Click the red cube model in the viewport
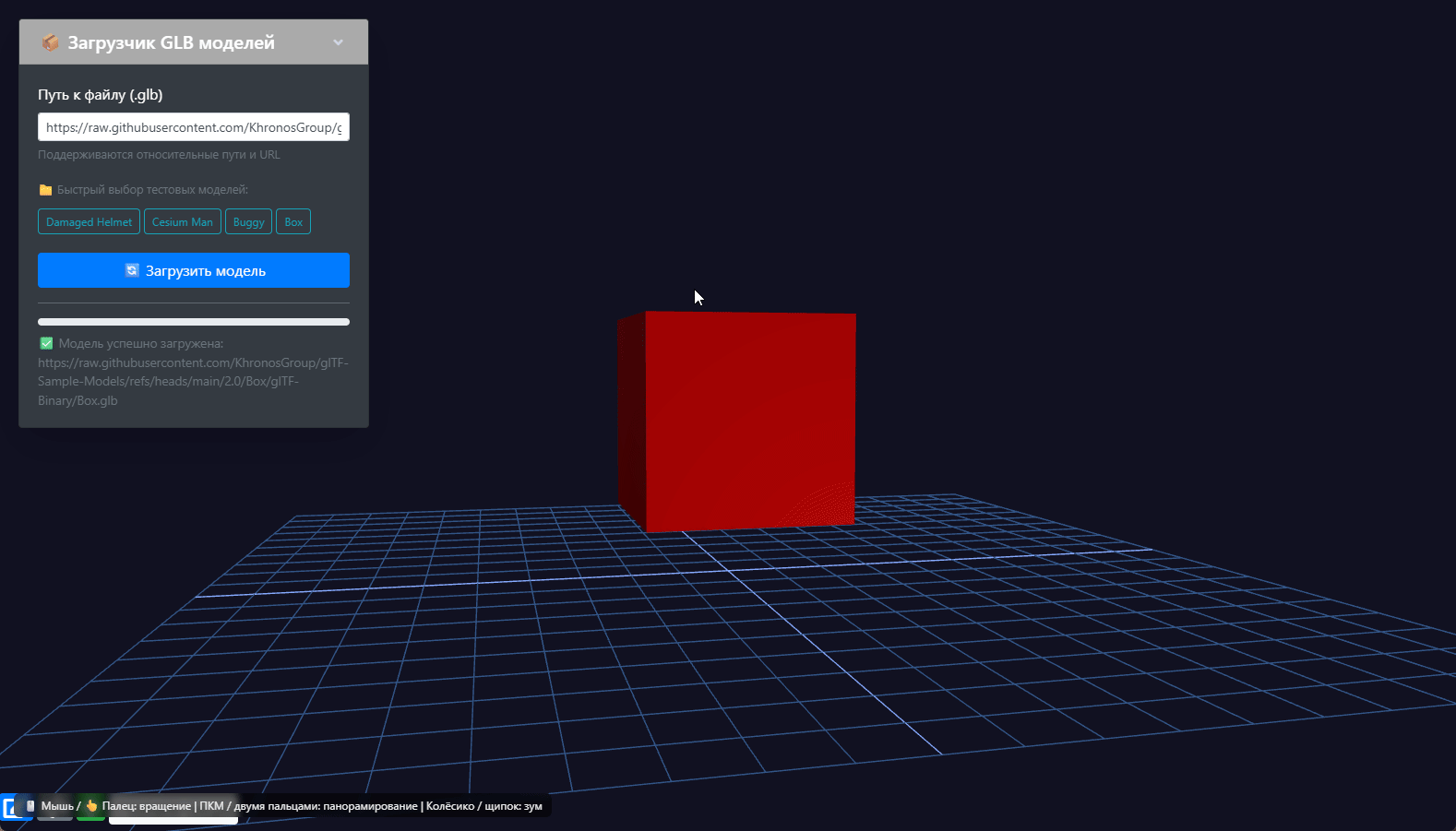Viewport: 1456px width, 831px height. click(737, 421)
